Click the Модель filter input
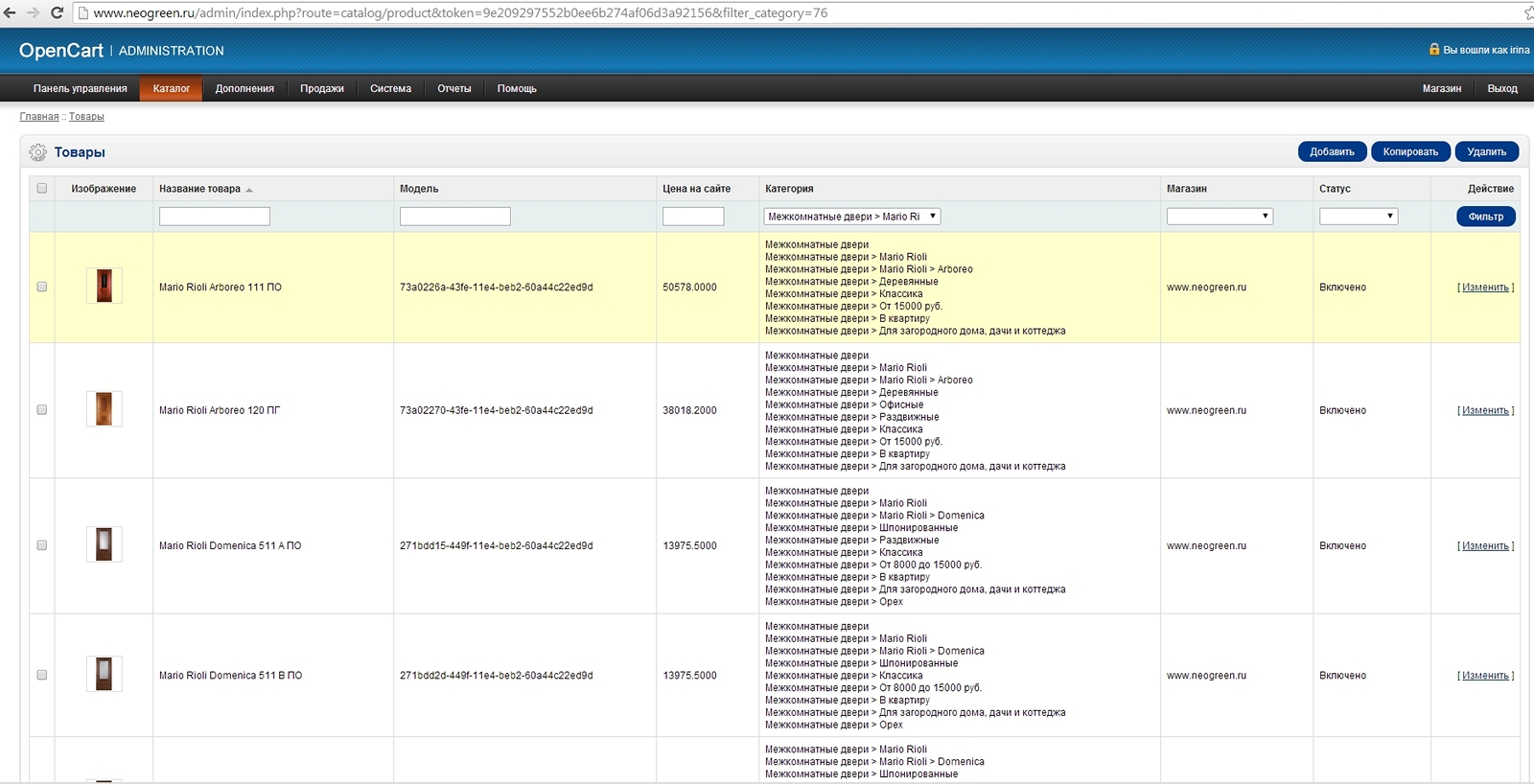 pyautogui.click(x=455, y=217)
